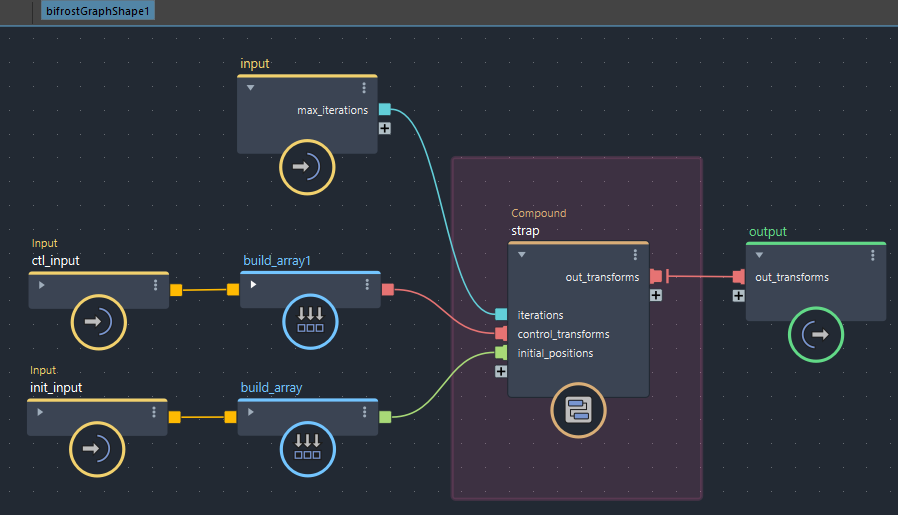The image size is (898, 515).
Task: Click the init_input node circle icon
Action: click(97, 448)
